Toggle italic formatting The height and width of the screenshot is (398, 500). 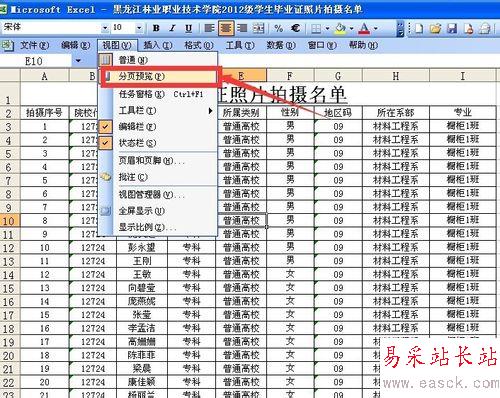(x=172, y=28)
